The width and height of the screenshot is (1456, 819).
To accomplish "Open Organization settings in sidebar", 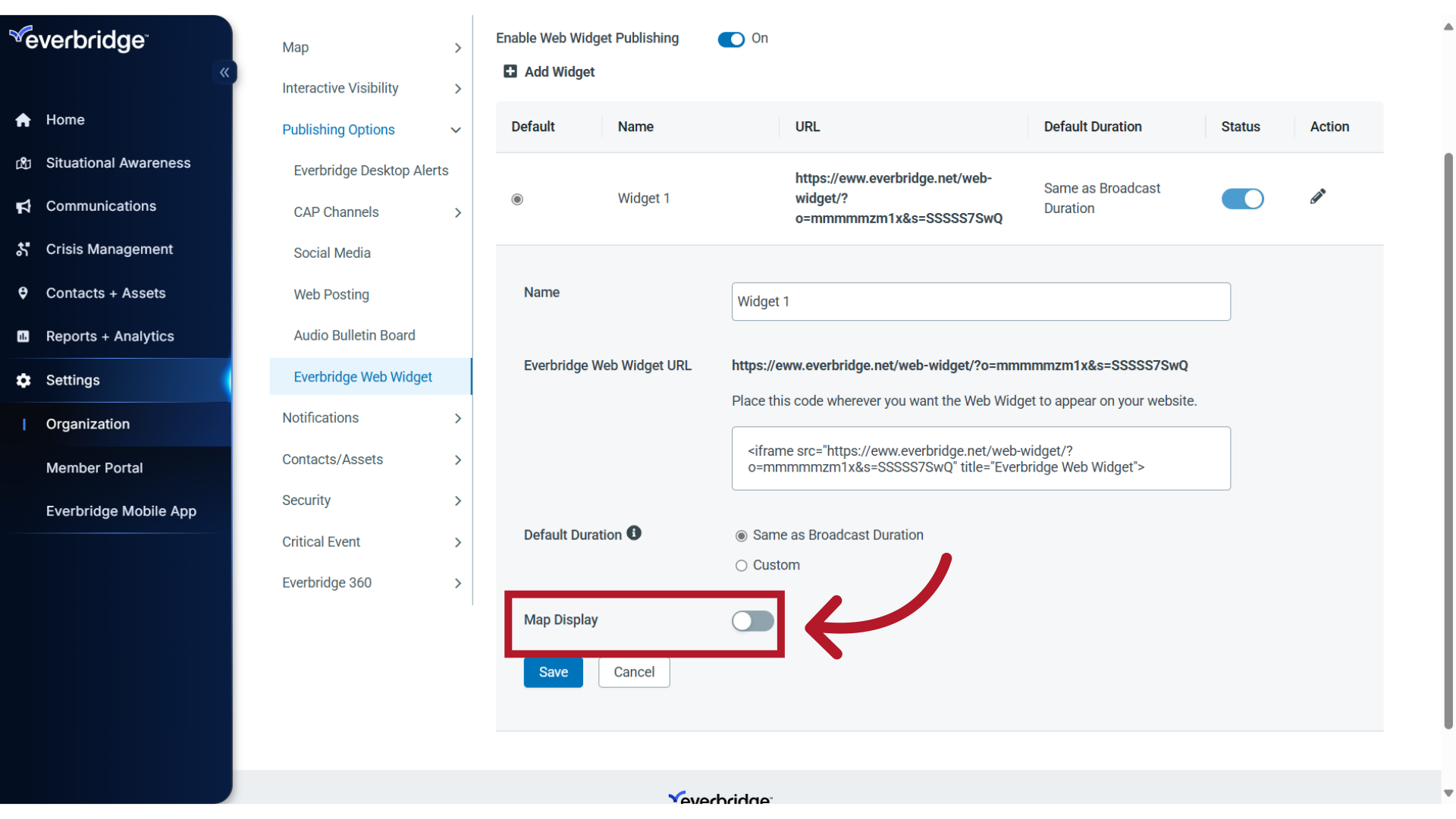I will 88,425.
